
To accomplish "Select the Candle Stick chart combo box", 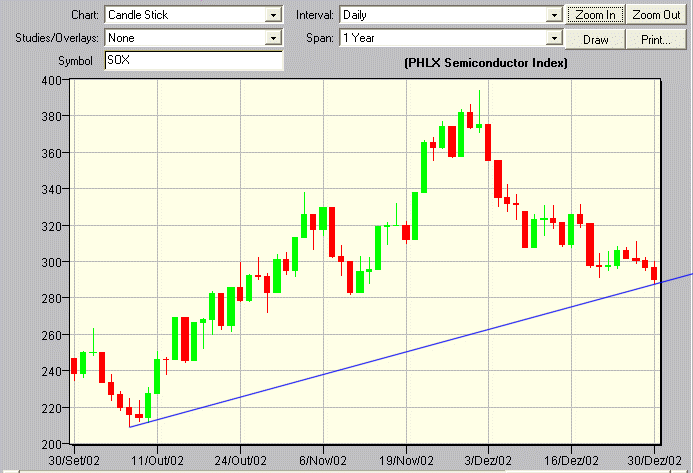I will pos(194,15).
